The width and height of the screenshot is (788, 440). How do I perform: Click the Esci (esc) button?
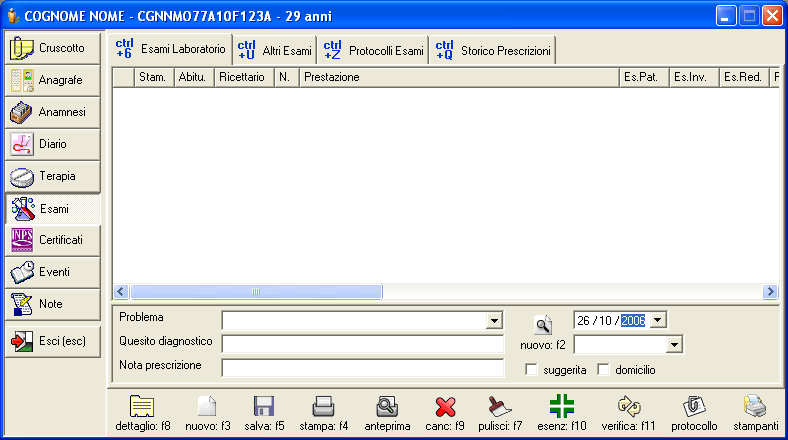53,341
